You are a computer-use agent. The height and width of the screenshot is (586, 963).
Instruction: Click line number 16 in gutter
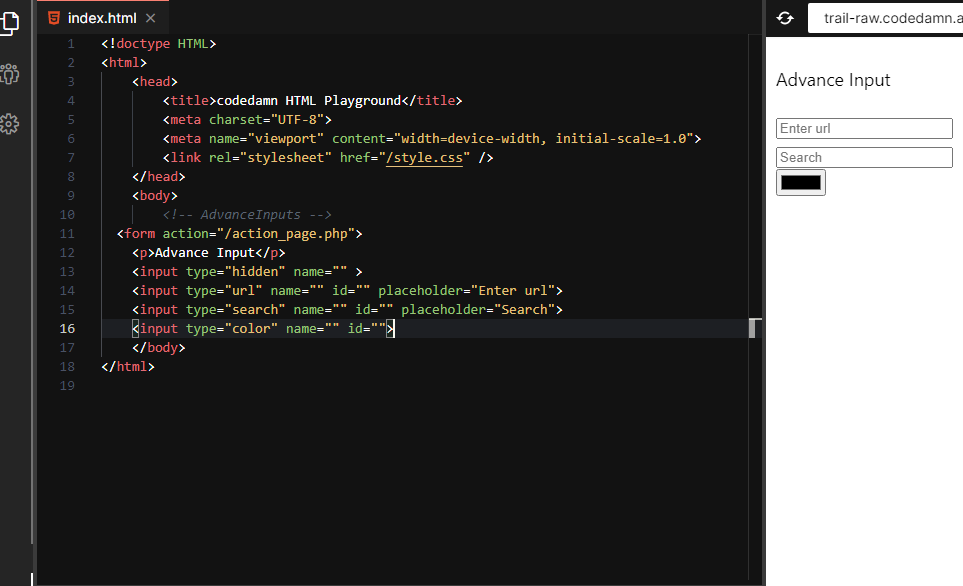pyautogui.click(x=67, y=329)
